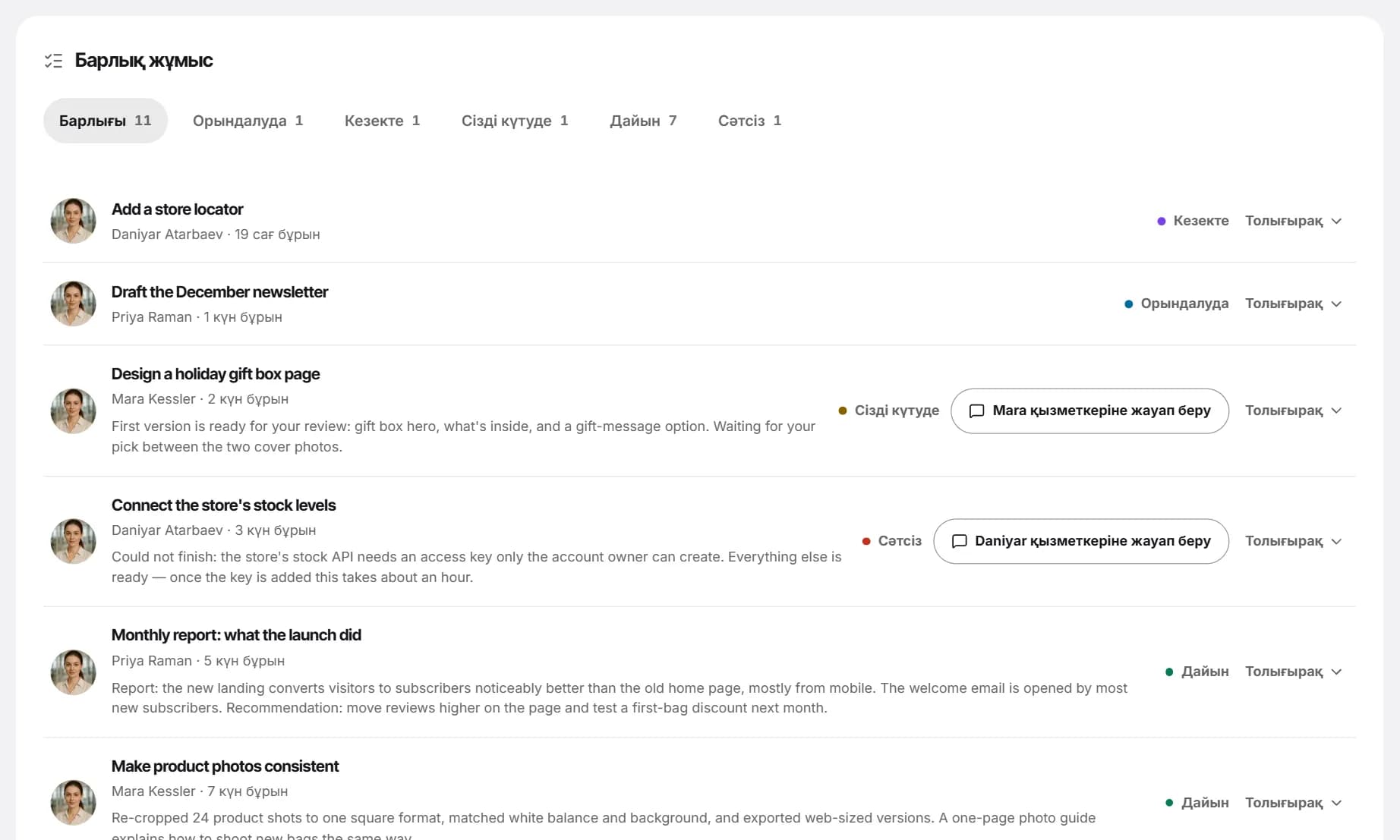This screenshot has height=840, width=1400.
Task: Open the Сәтсіз tab
Action: tap(749, 121)
